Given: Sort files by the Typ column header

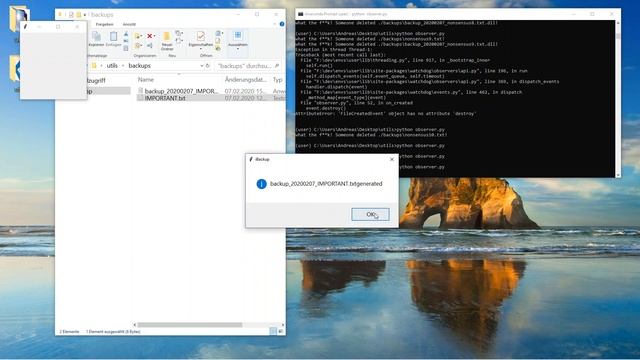Looking at the screenshot, I should click(x=278, y=80).
